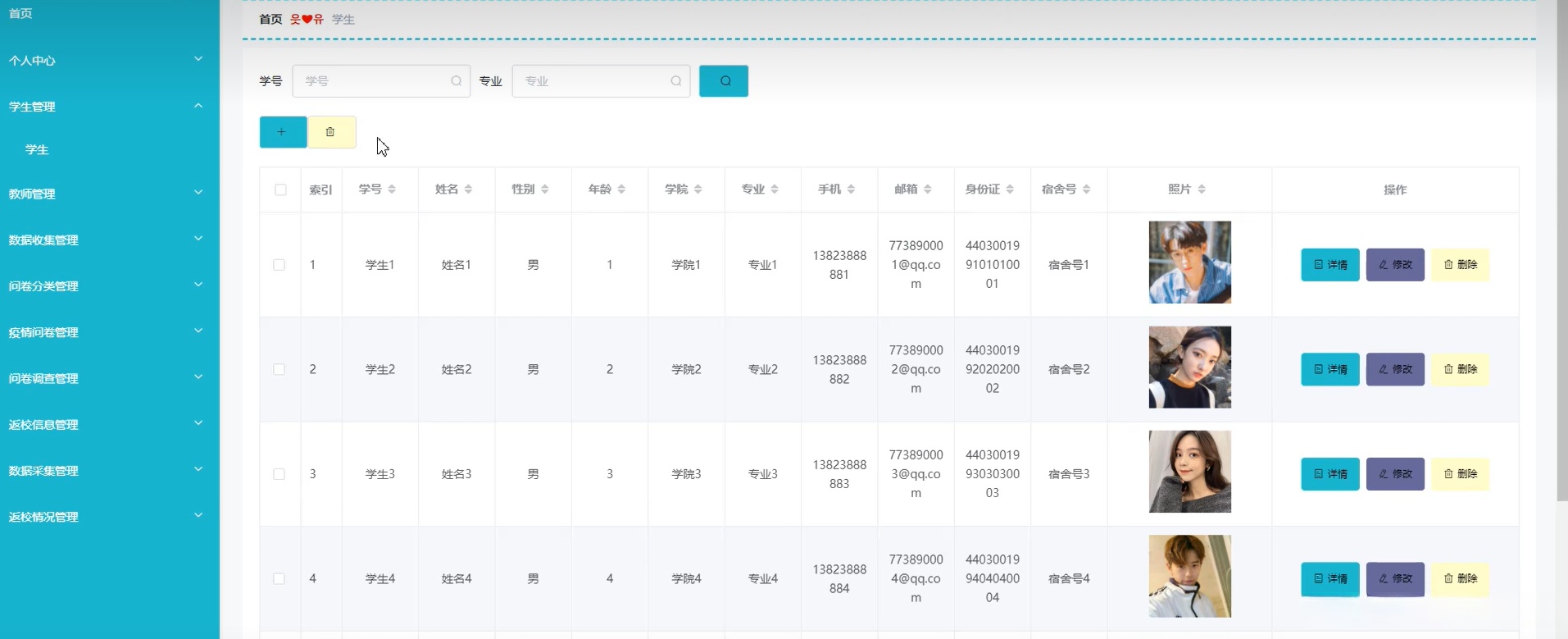Toggle the select-all checkbox in table header
This screenshot has height=639, width=1568.
click(280, 189)
